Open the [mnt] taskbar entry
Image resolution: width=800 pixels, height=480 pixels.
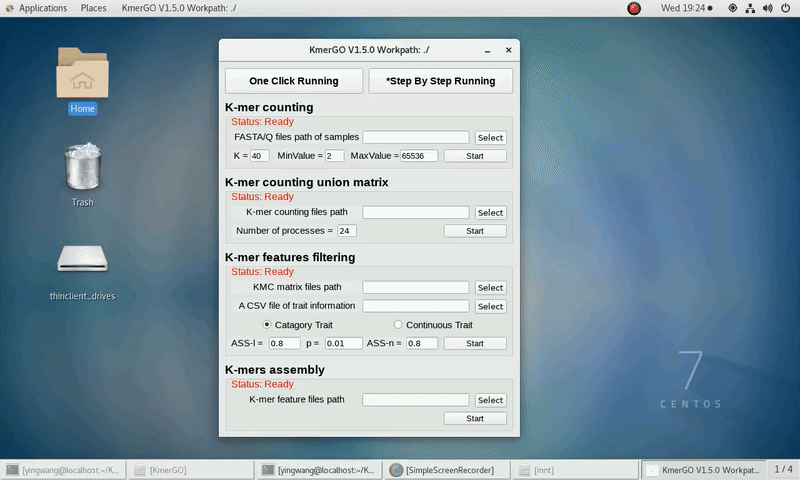[575, 470]
